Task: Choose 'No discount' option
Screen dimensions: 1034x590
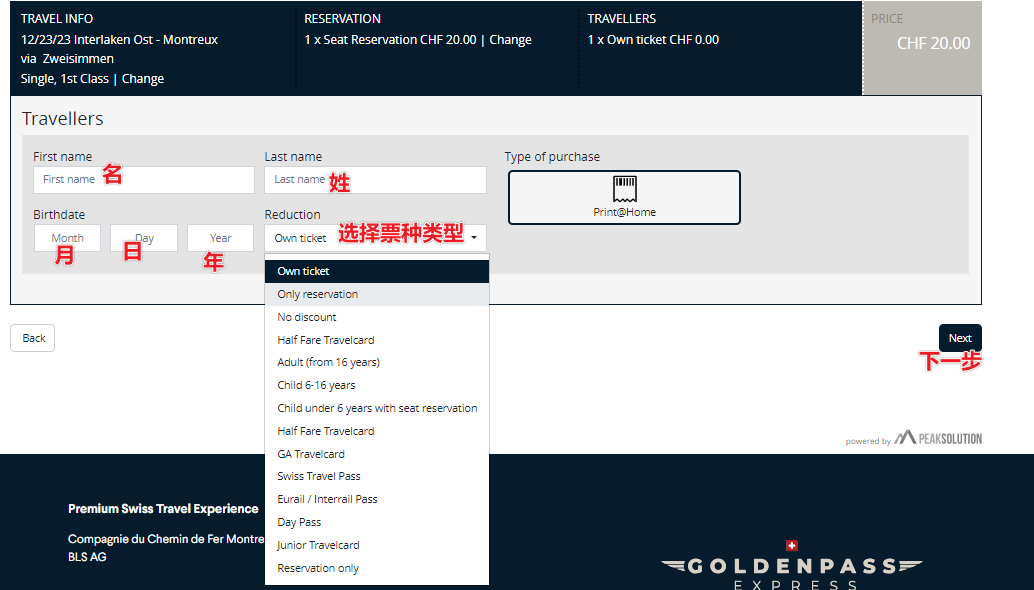Action: tap(377, 317)
